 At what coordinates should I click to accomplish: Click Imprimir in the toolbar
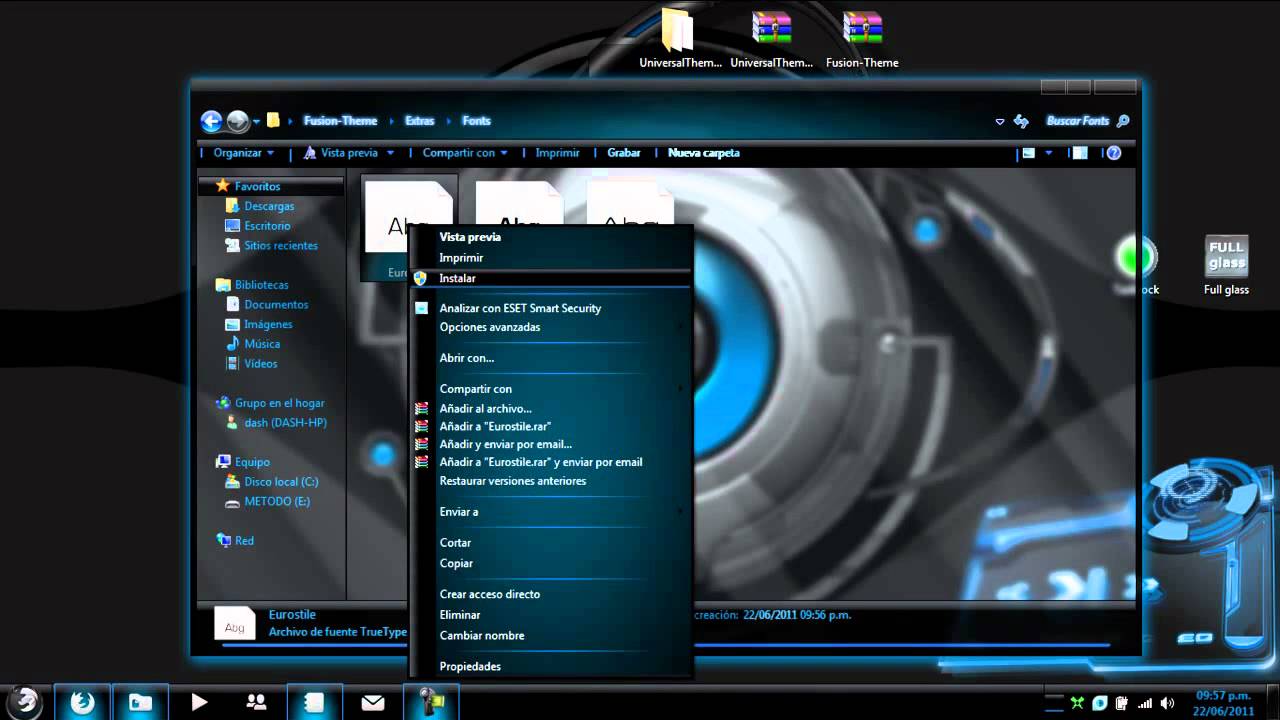(557, 153)
